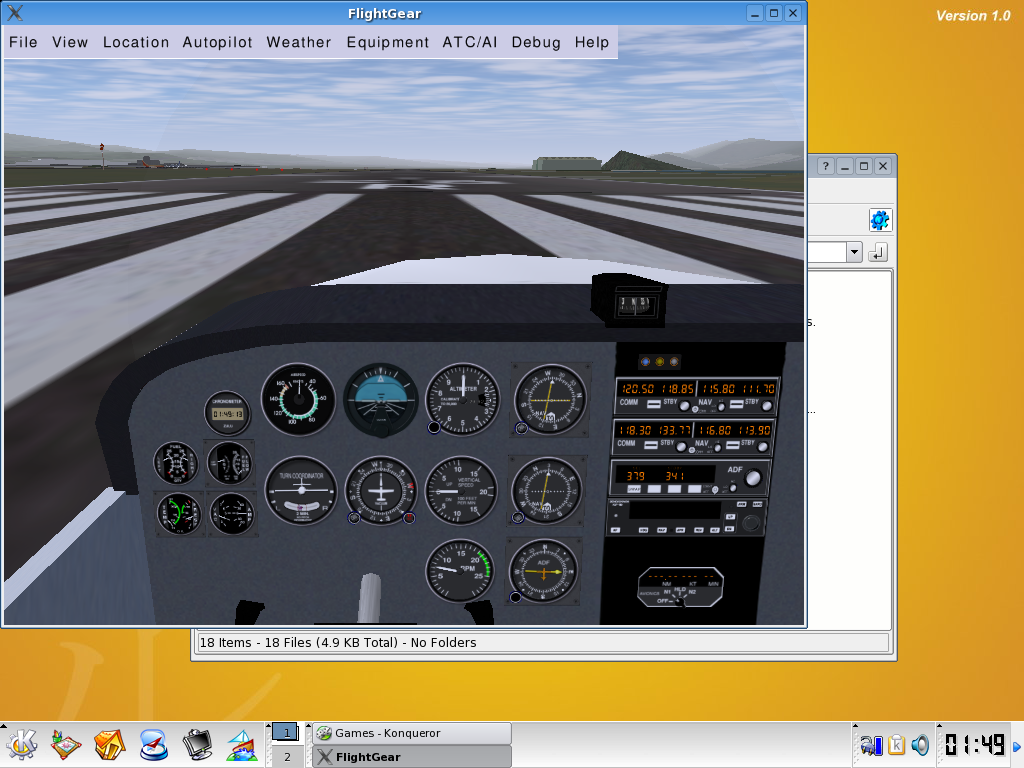The height and width of the screenshot is (768, 1024).
Task: Click the DME selector switch knob
Action: 680,601
